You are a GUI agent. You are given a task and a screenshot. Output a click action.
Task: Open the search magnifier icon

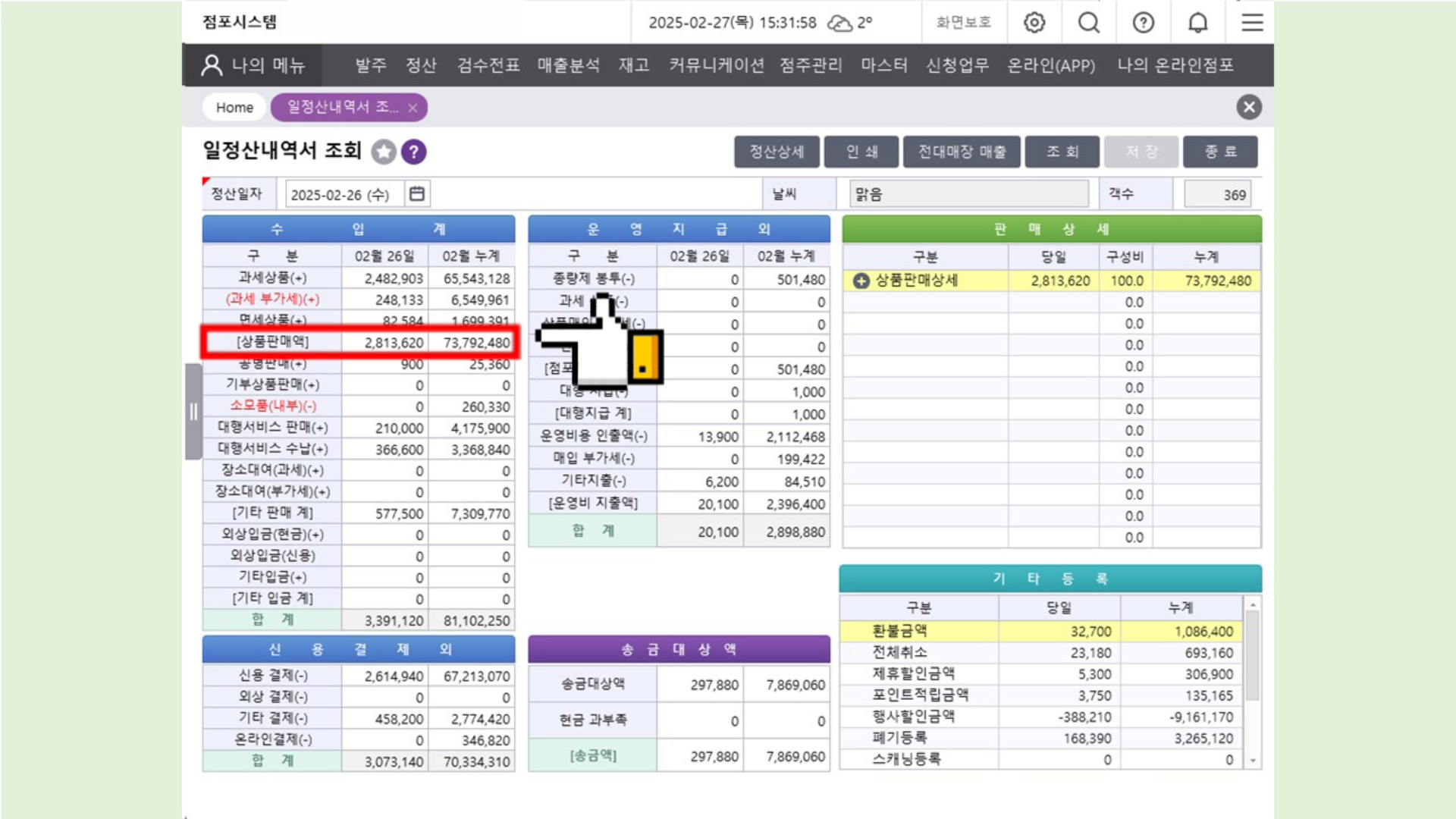1089,23
